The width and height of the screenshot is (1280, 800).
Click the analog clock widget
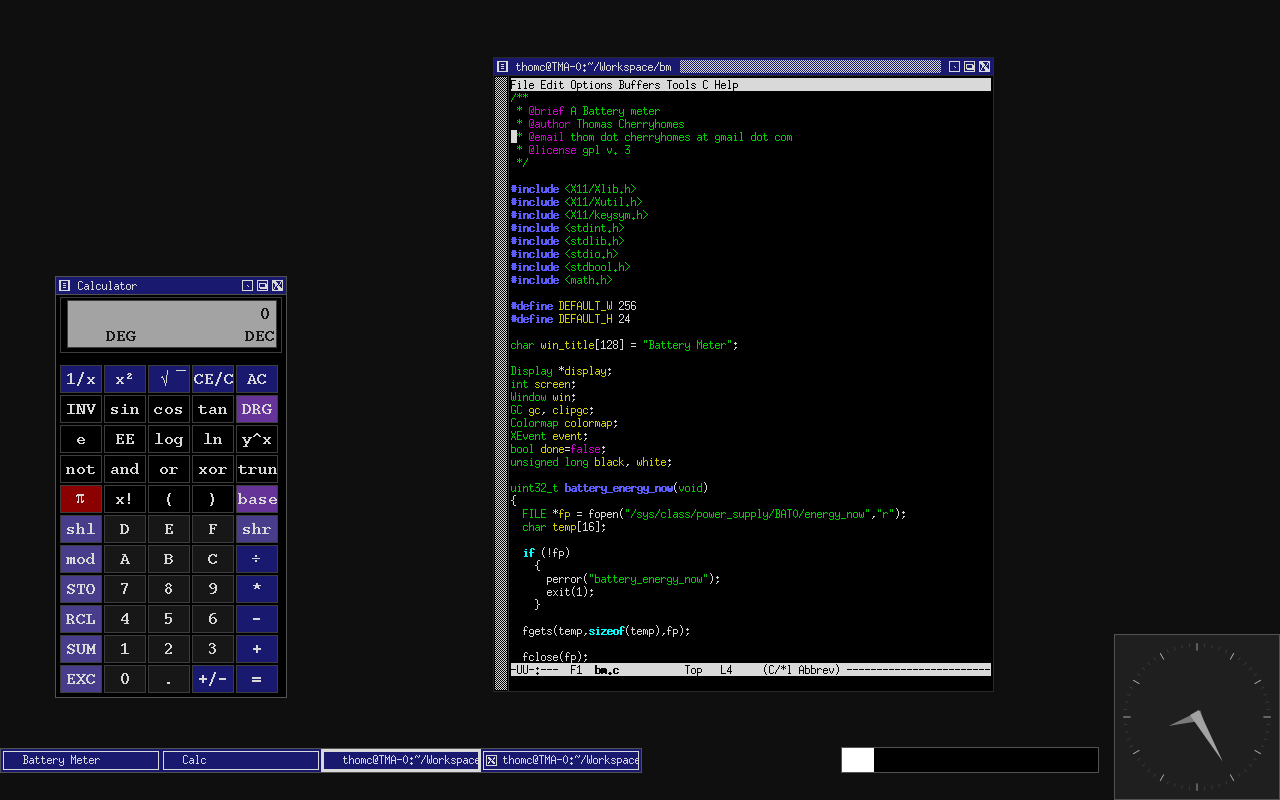tap(1197, 716)
